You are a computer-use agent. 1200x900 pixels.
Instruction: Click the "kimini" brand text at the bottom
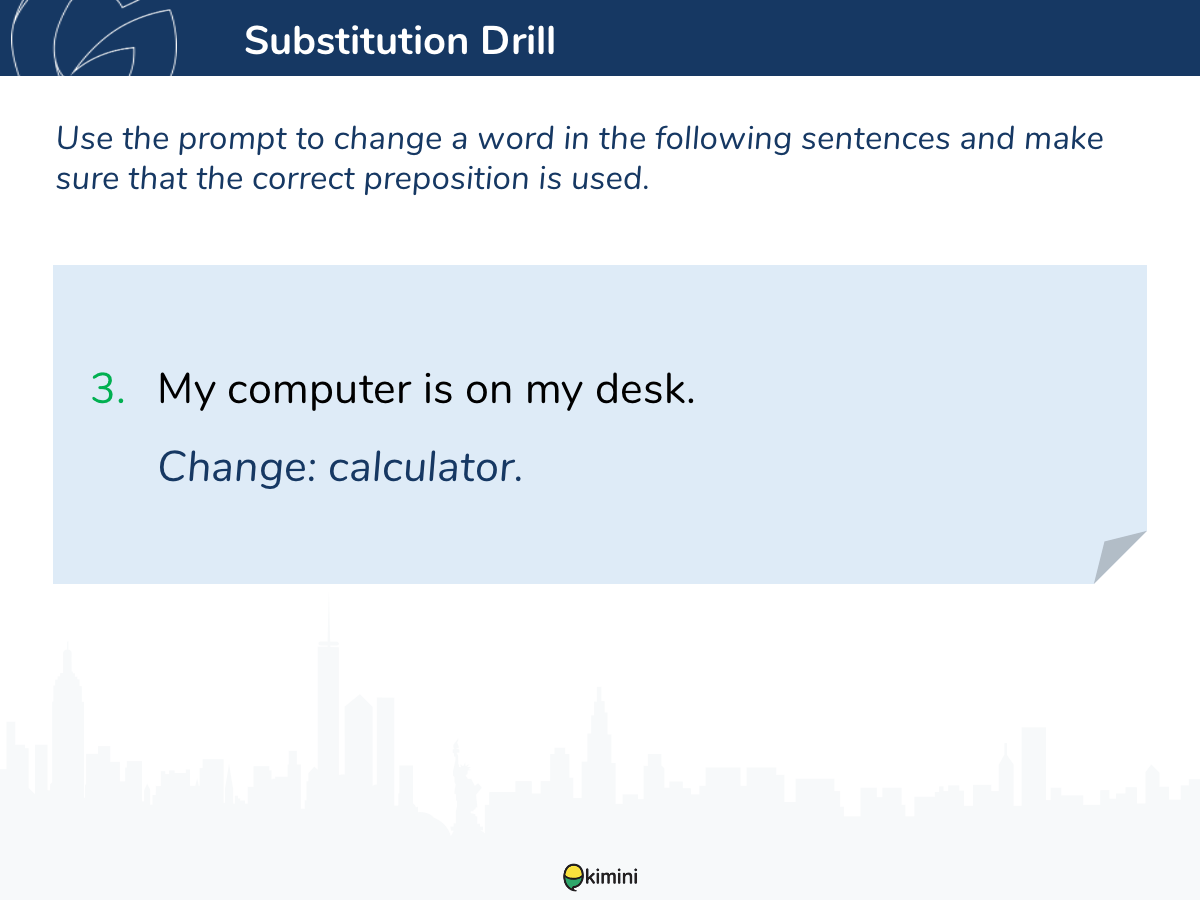[x=611, y=878]
